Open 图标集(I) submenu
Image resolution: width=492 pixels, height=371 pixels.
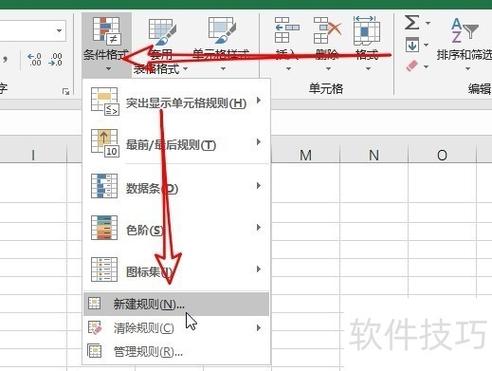click(x=176, y=270)
